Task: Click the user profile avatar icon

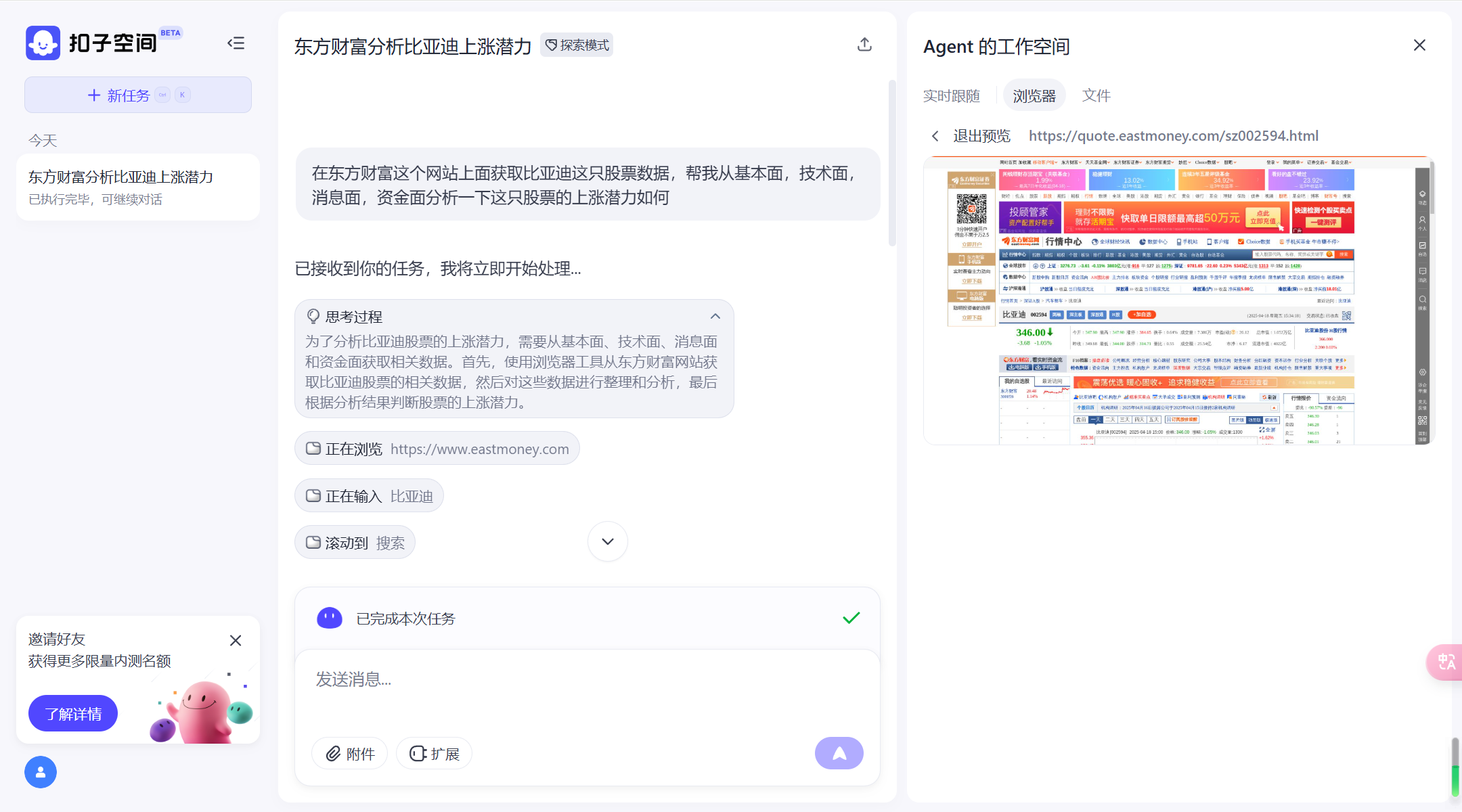Action: pos(41,772)
